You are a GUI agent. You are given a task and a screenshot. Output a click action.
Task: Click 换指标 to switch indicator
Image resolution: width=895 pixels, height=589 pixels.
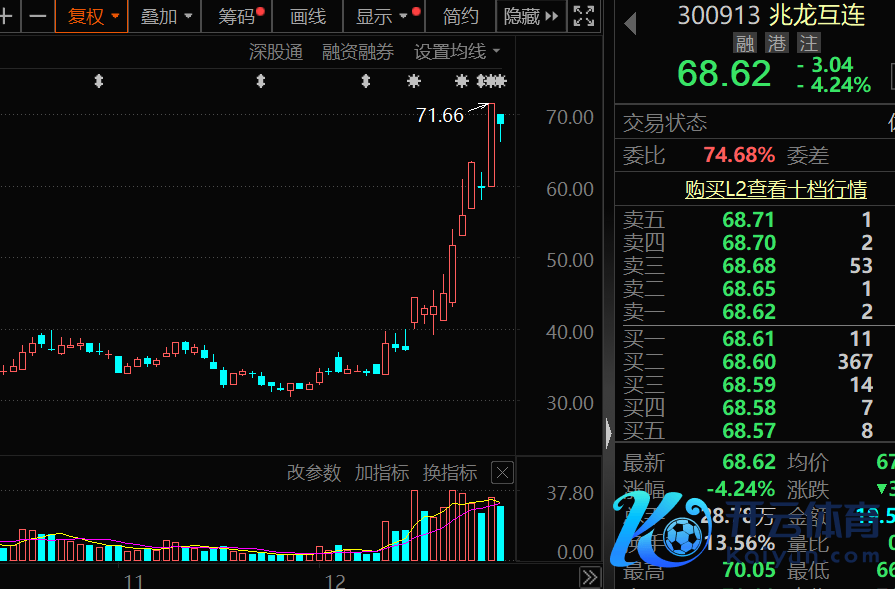[x=449, y=473]
